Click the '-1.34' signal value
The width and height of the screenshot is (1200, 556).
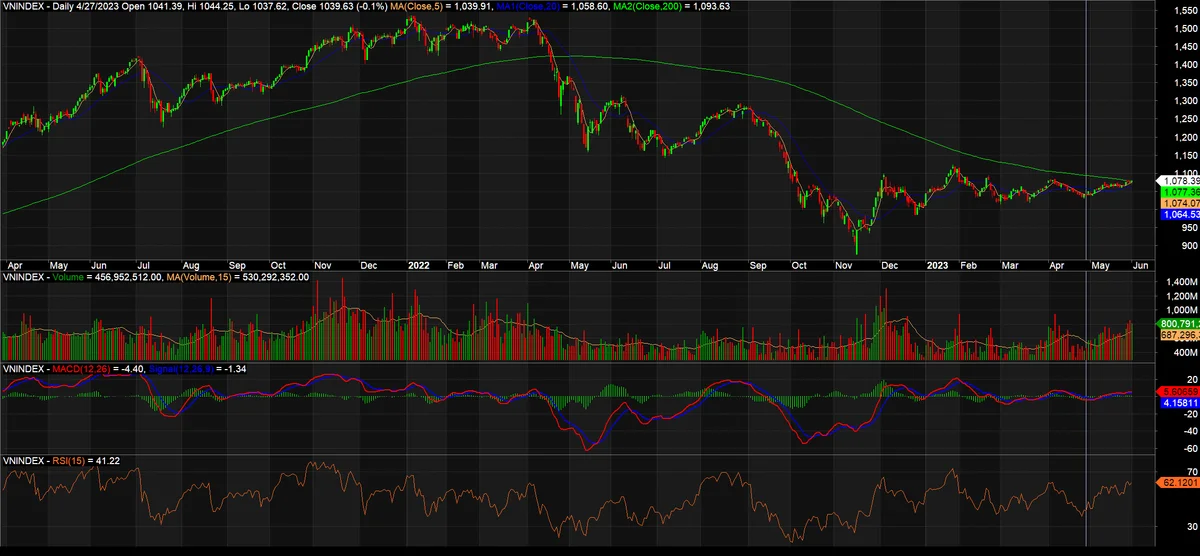235,369
